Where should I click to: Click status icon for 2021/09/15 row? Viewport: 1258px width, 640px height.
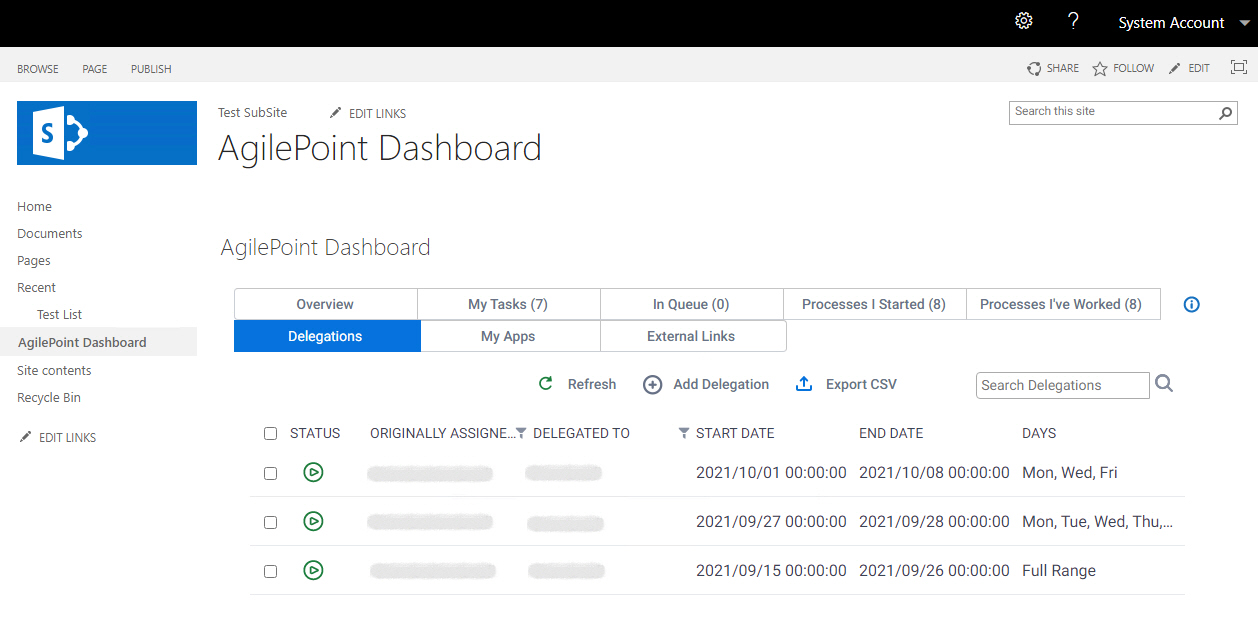point(313,570)
